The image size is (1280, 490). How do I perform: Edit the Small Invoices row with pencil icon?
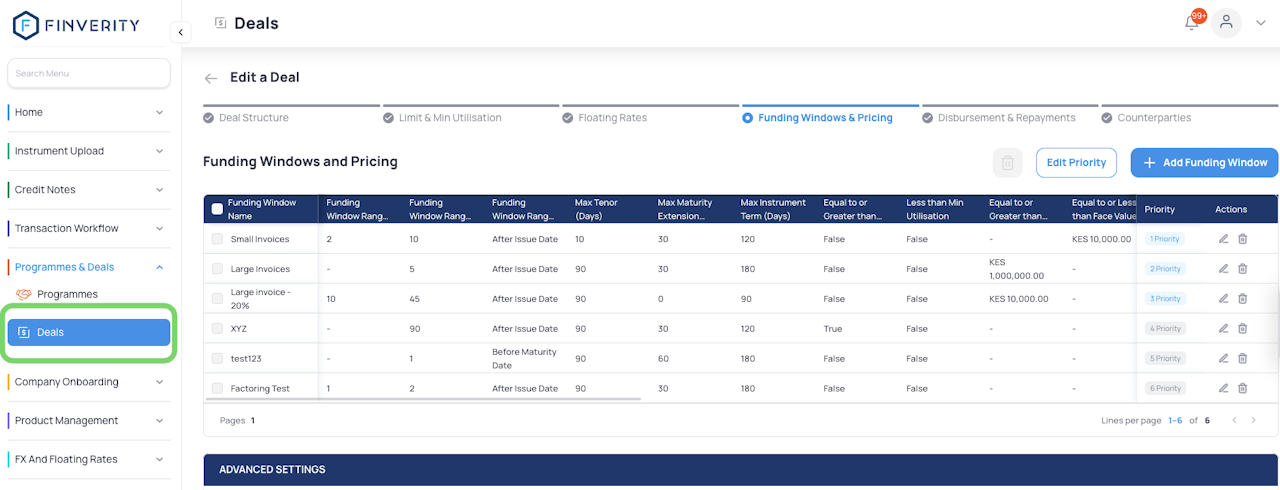1223,239
